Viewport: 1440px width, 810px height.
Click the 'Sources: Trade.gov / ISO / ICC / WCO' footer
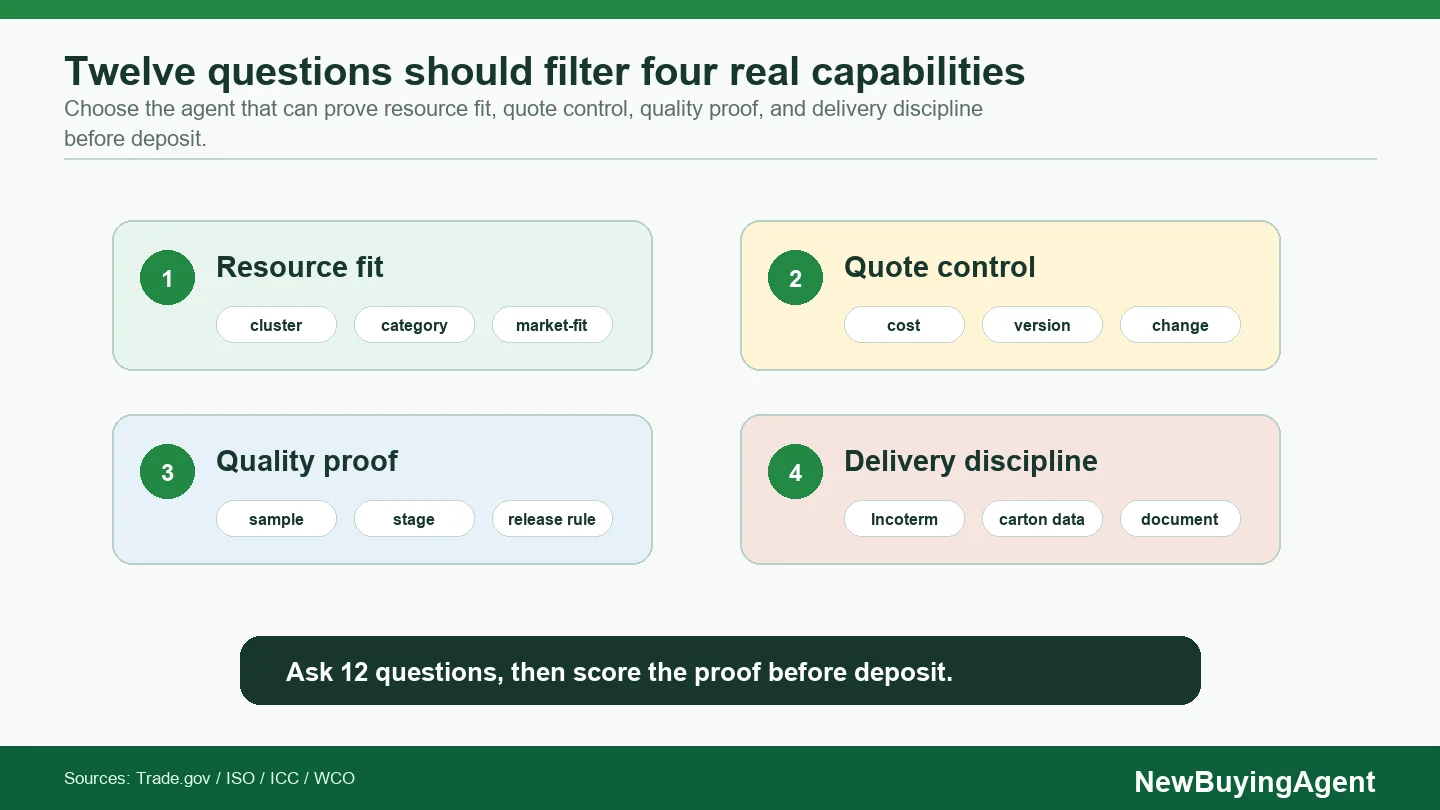[209, 778]
